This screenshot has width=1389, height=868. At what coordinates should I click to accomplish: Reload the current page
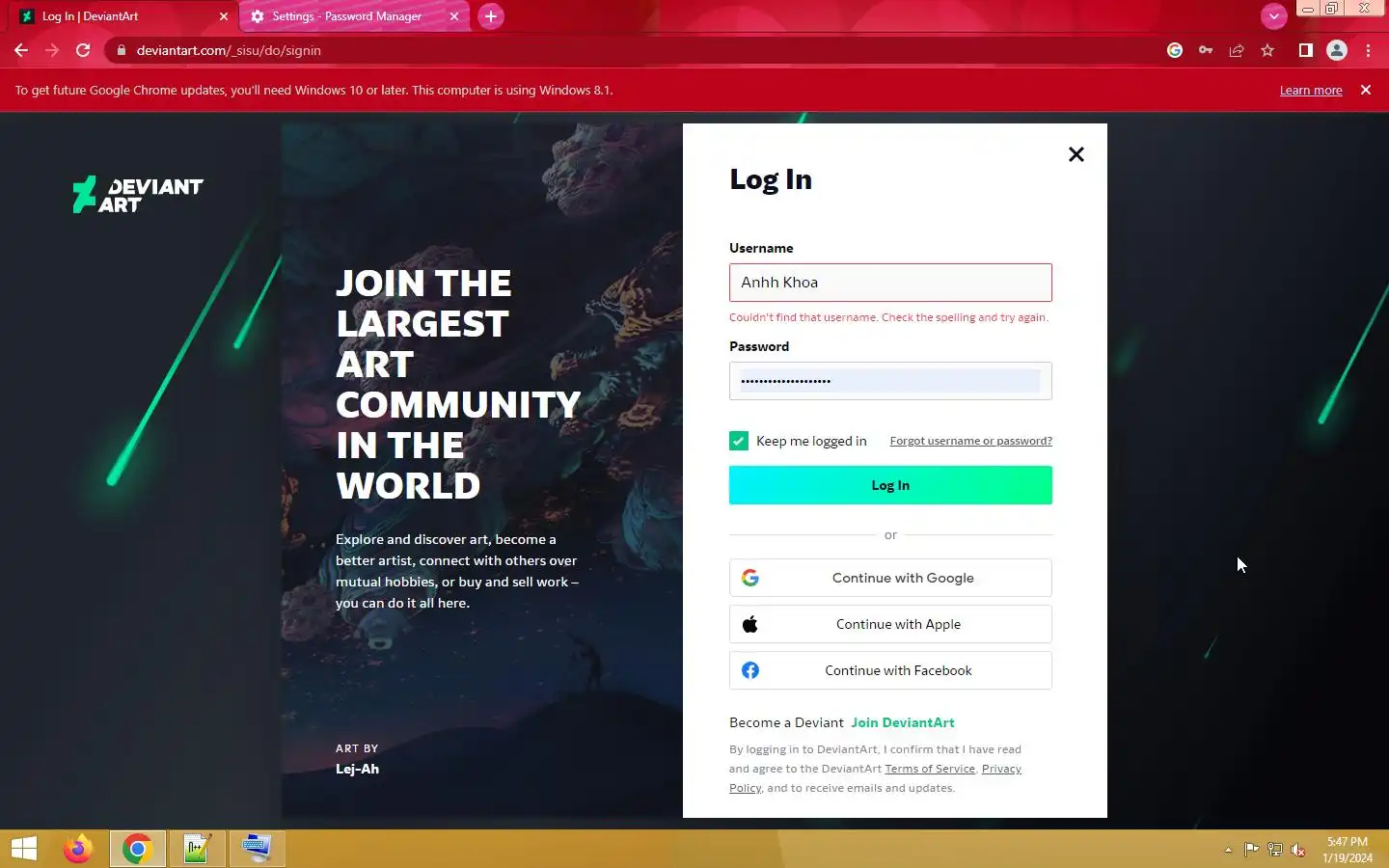coord(83,50)
